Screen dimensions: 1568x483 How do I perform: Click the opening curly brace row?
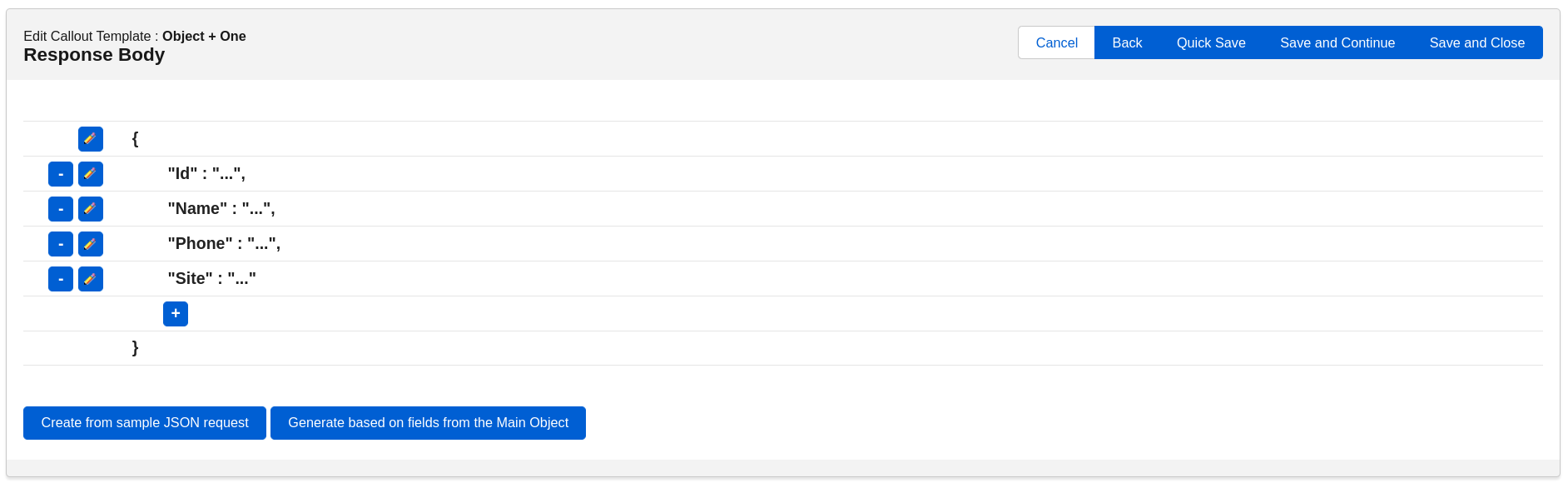(134, 138)
